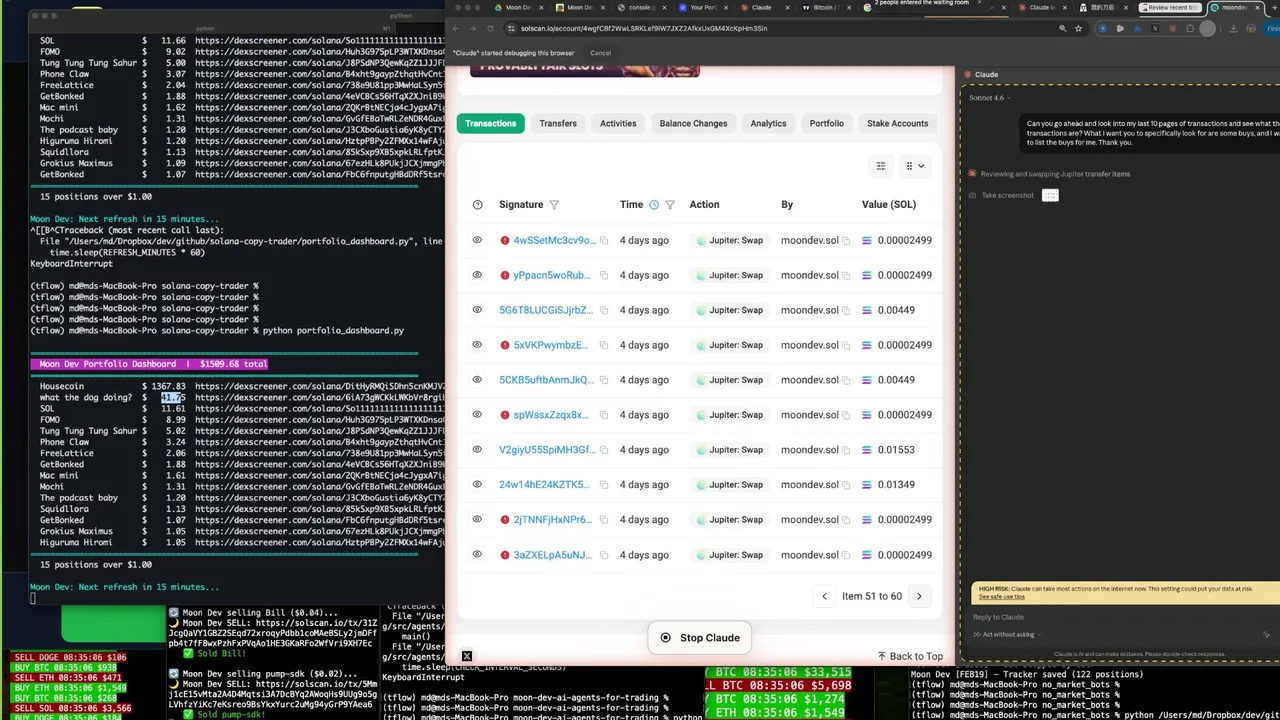Open signature link 5G6T8LUCGiSJjrbZ
The width and height of the screenshot is (1280, 720).
pos(546,310)
